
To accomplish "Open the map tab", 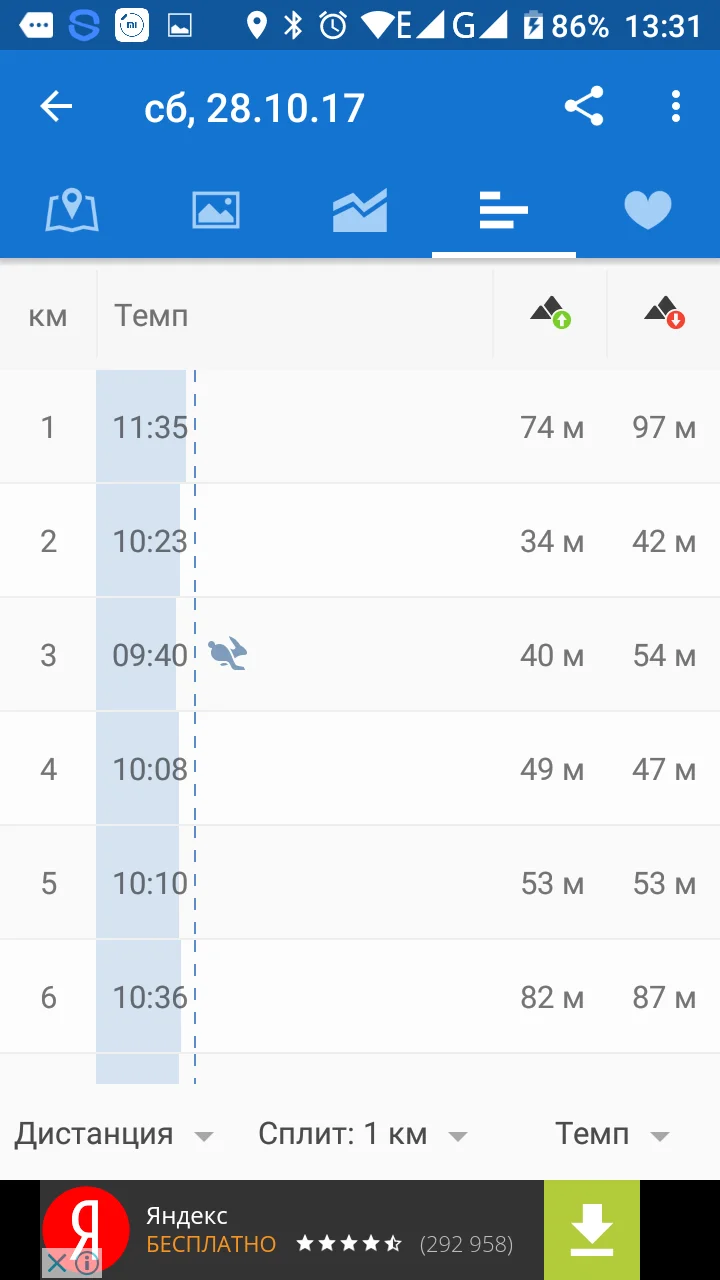I will (72, 211).
